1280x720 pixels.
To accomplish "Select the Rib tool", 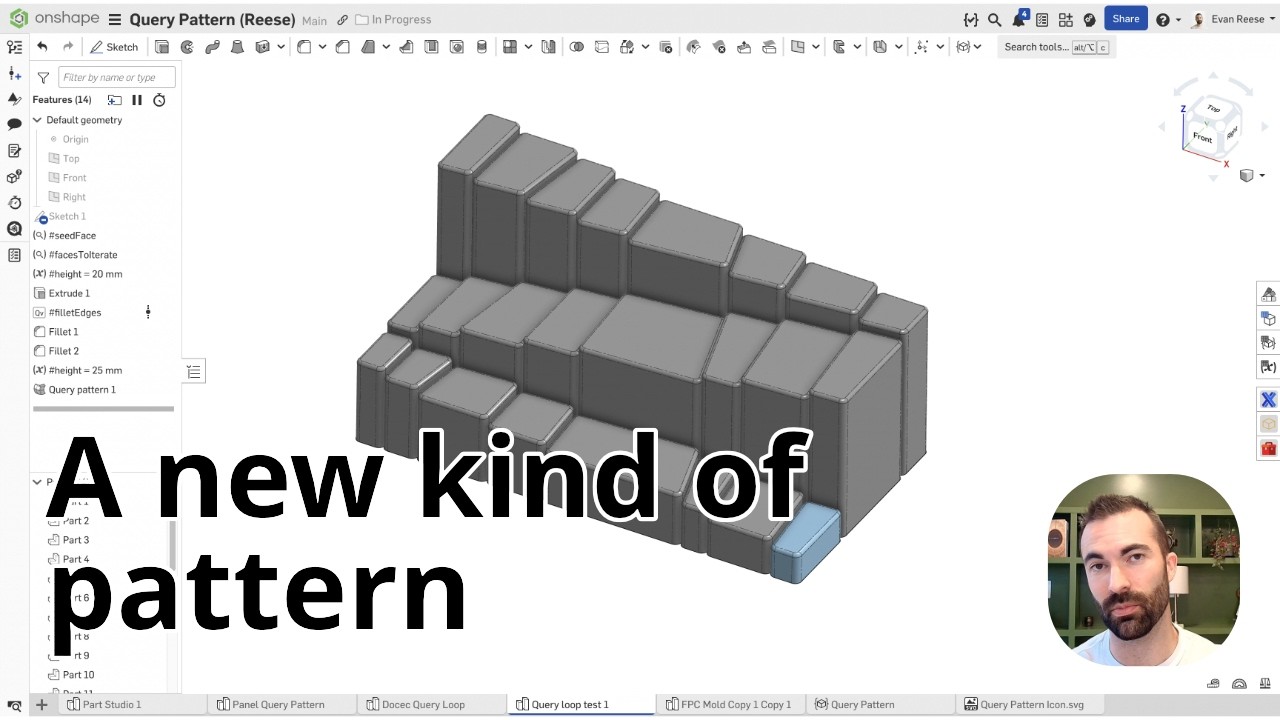I will (406, 47).
